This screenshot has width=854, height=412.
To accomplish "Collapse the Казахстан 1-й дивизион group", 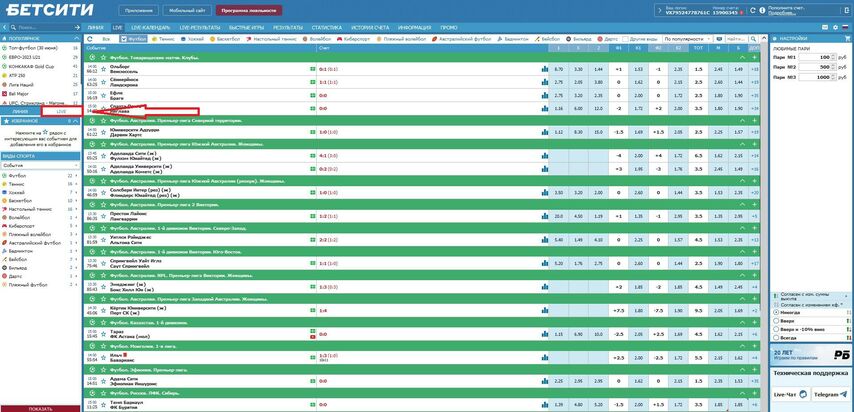I will [x=741, y=323].
